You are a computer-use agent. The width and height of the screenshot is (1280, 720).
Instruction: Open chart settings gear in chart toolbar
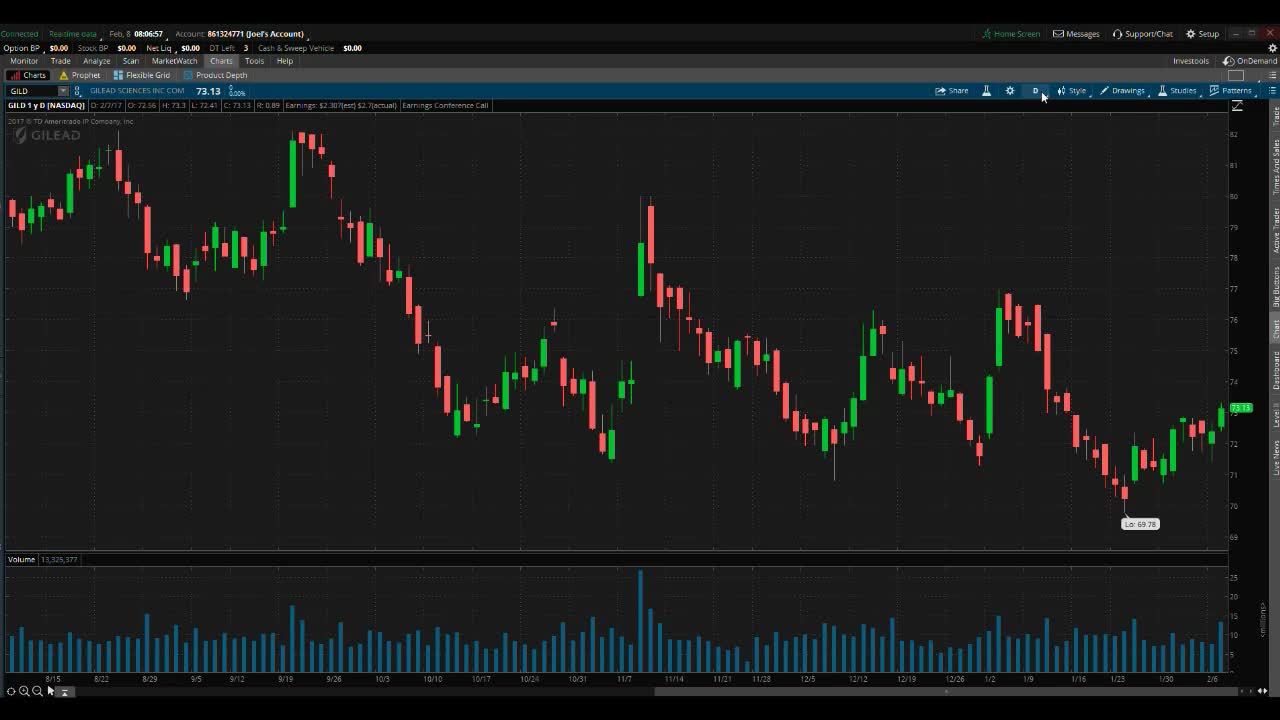1010,91
